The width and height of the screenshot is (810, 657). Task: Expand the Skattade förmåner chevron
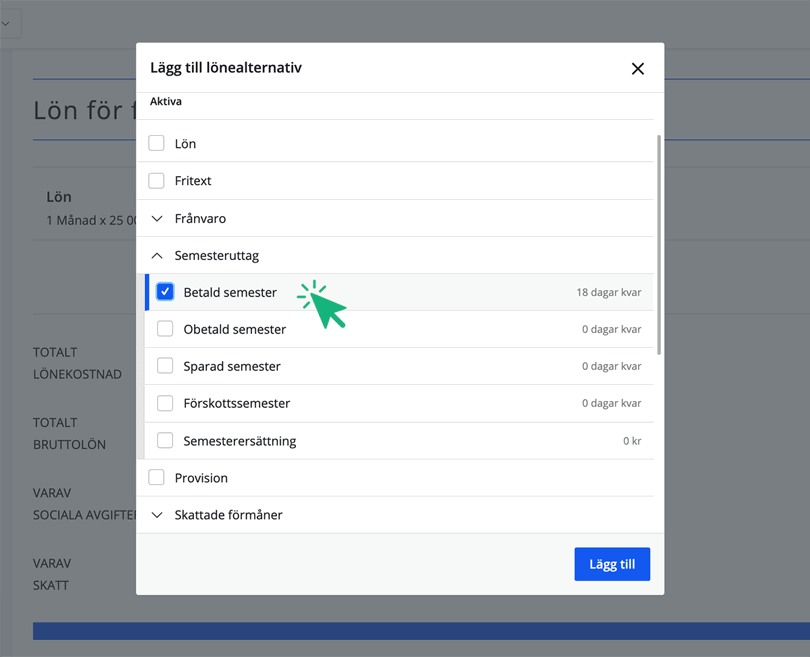click(157, 515)
